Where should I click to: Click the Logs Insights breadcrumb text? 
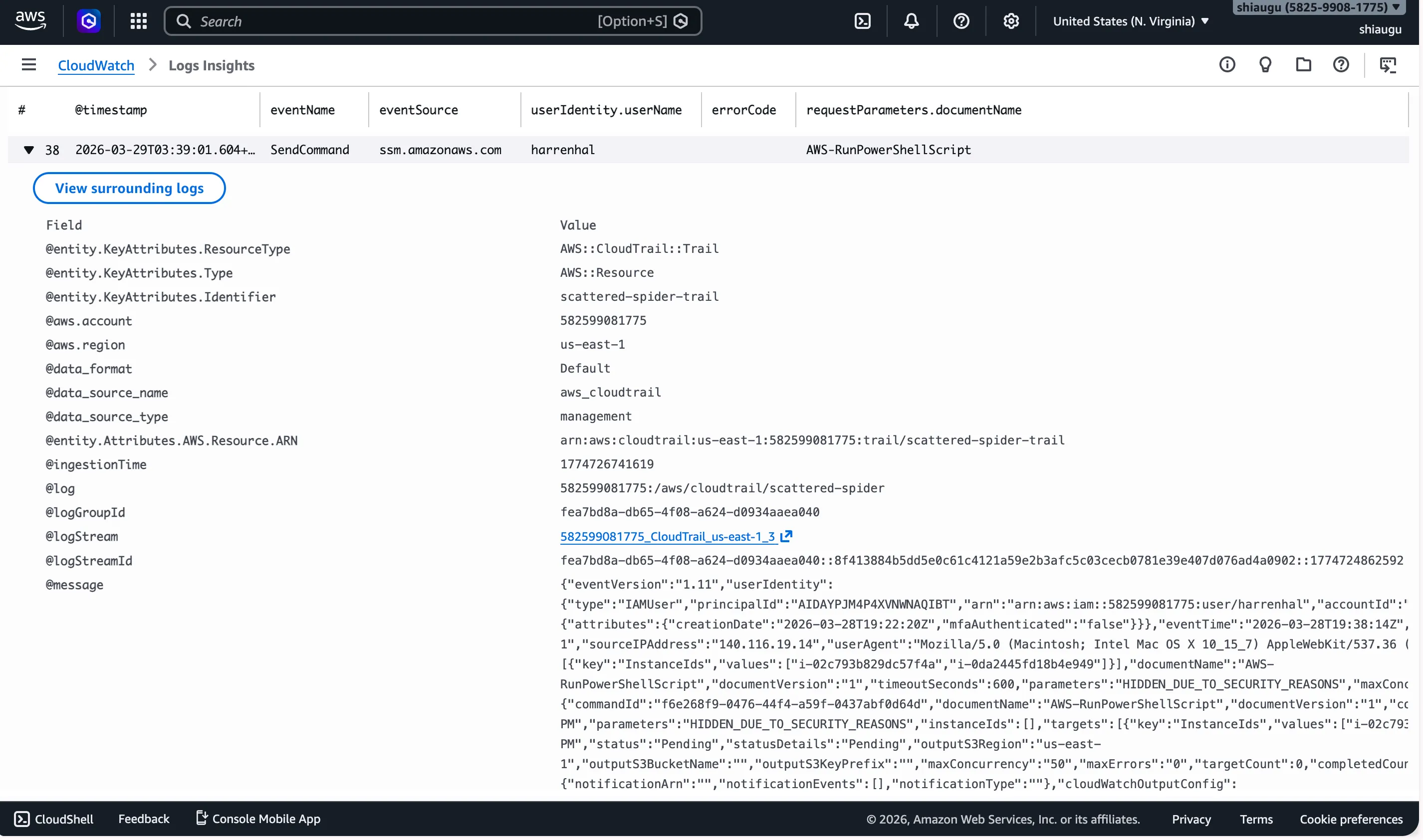[x=212, y=65]
